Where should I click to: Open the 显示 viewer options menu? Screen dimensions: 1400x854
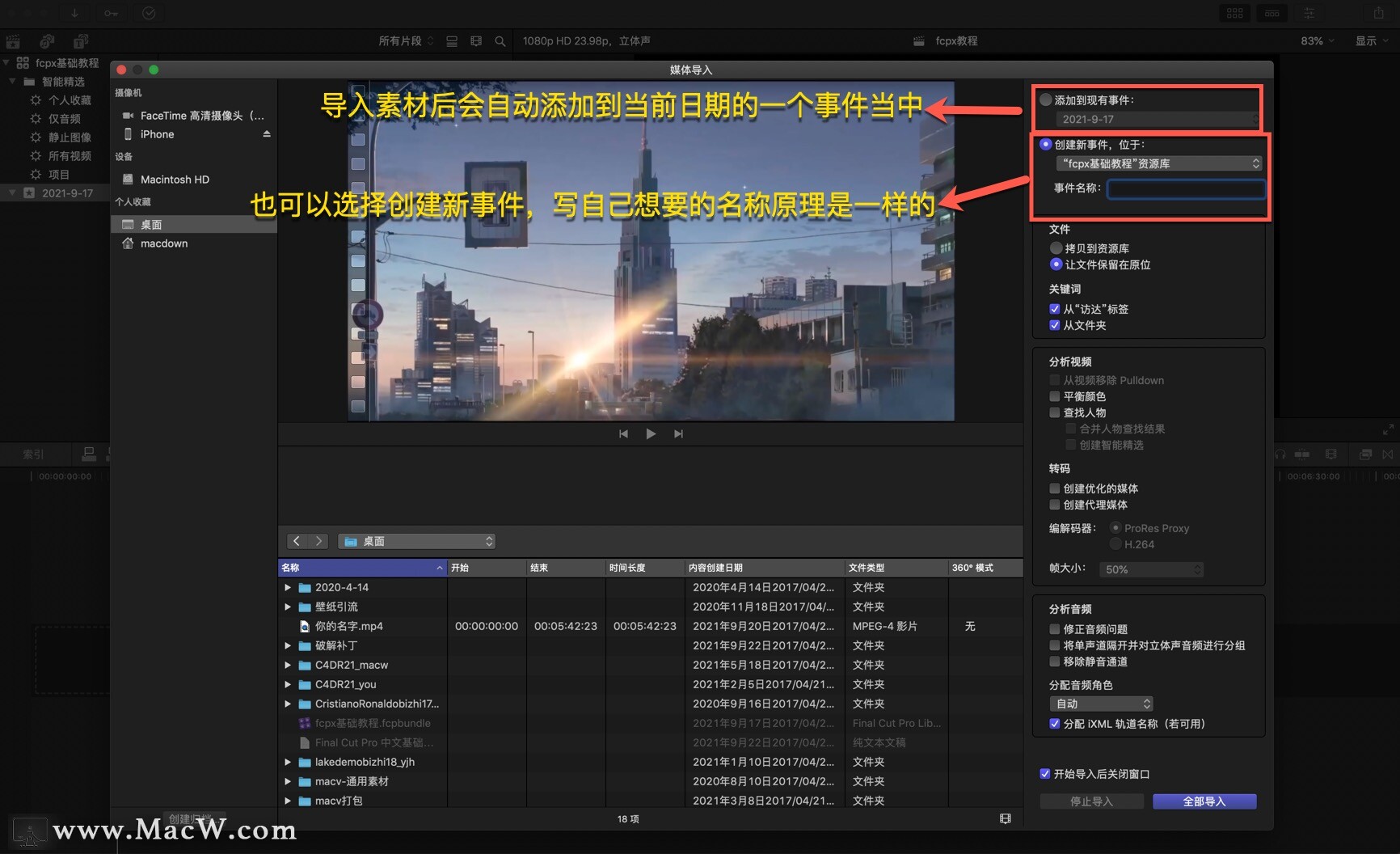coord(1372,41)
